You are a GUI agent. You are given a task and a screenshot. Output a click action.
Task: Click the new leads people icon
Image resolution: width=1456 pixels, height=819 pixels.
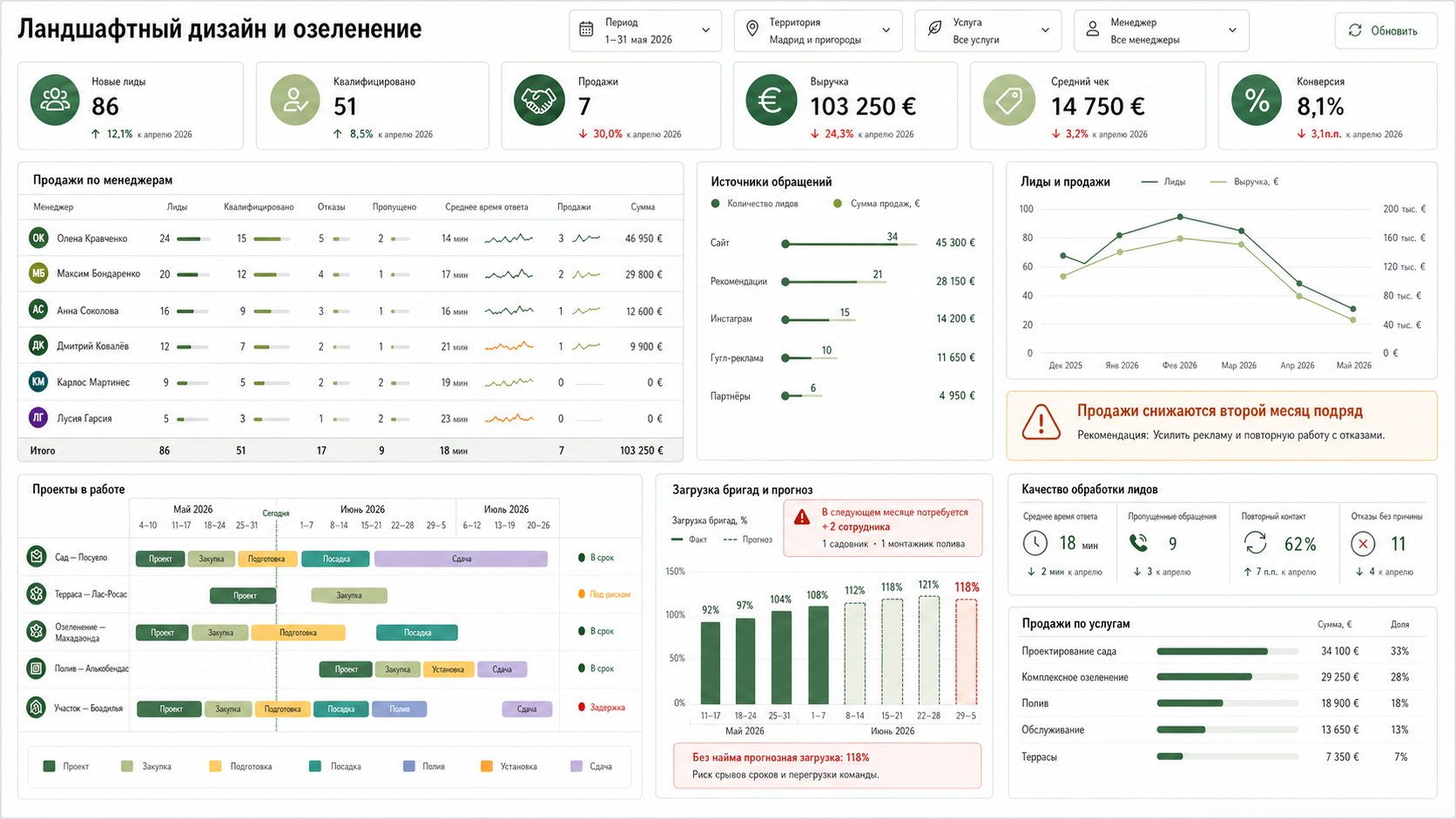coord(55,100)
